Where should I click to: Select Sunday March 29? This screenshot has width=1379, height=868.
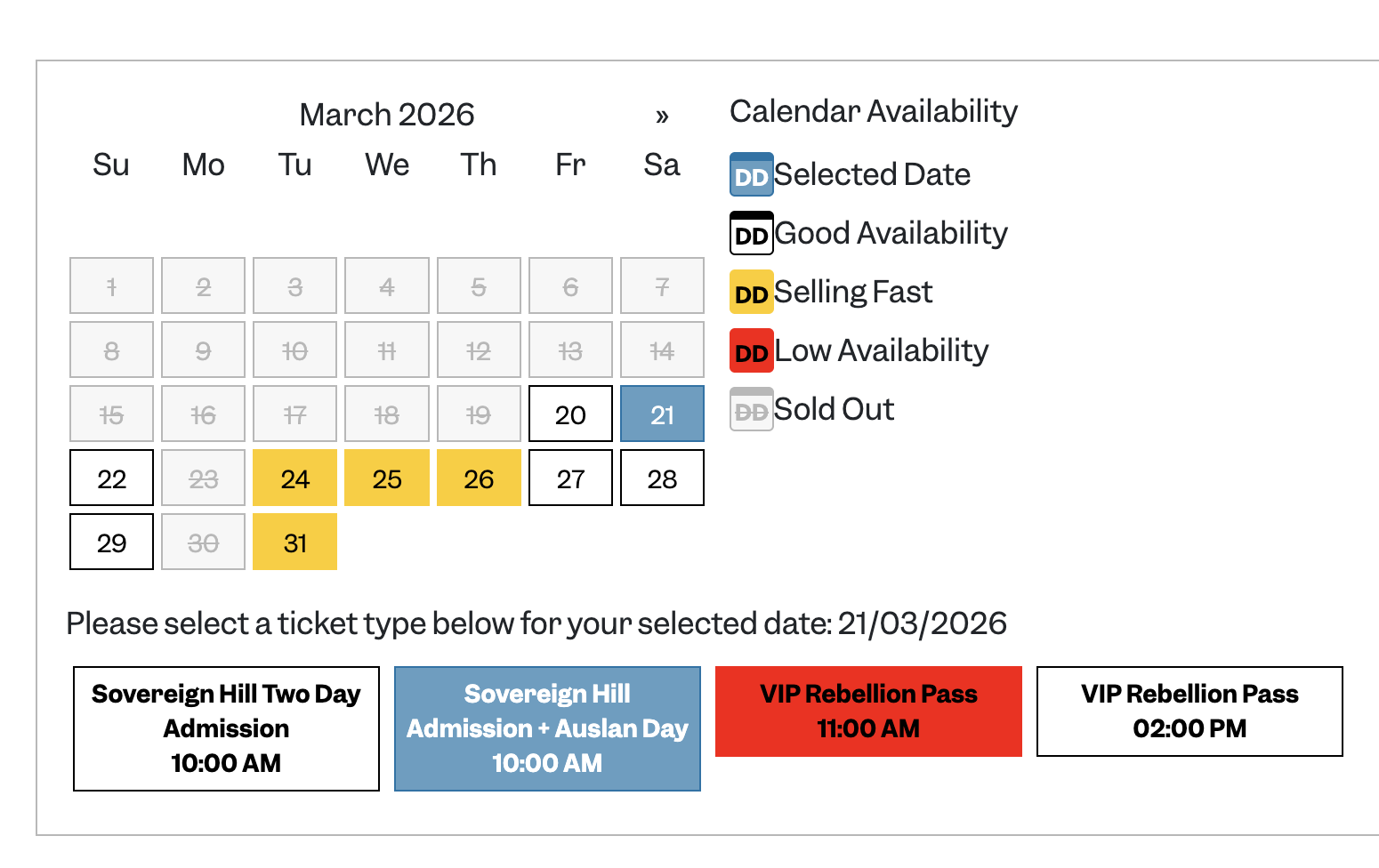pyautogui.click(x=111, y=542)
